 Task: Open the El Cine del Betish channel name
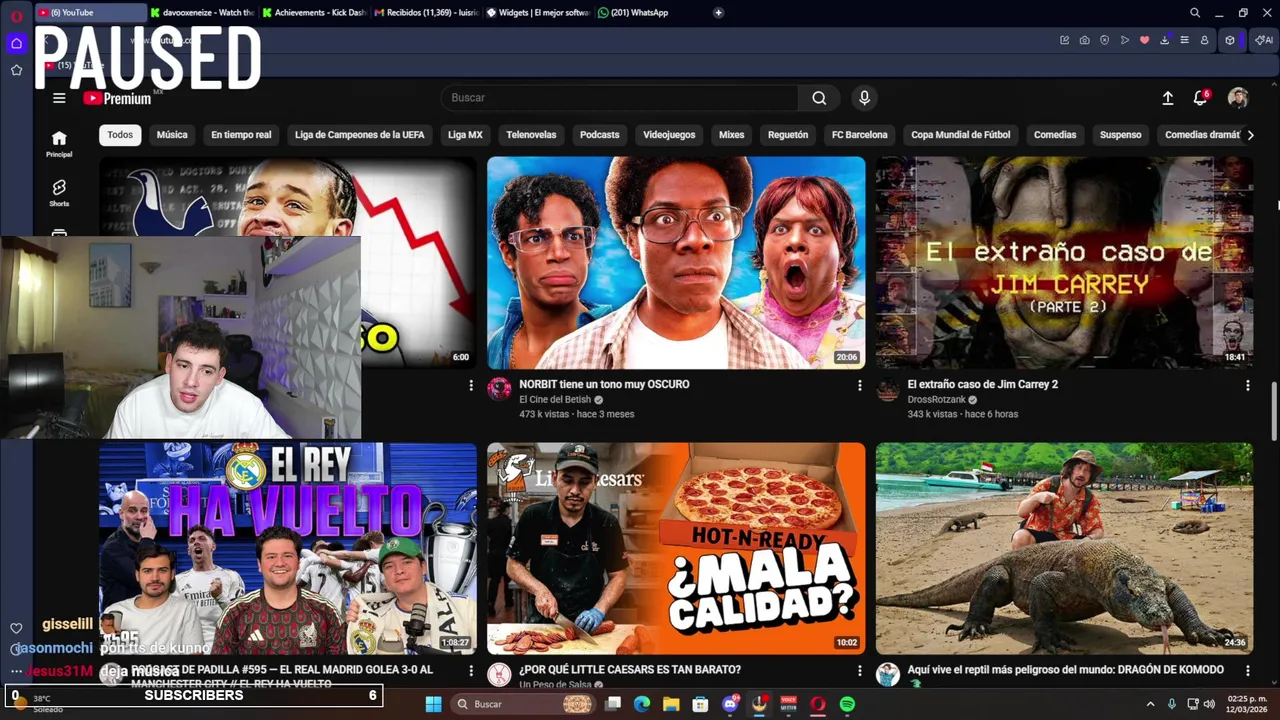pyautogui.click(x=555, y=400)
